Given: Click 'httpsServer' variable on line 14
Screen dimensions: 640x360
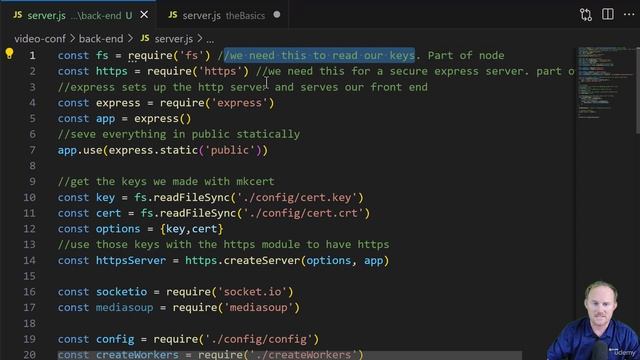Looking at the screenshot, I should point(131,260).
